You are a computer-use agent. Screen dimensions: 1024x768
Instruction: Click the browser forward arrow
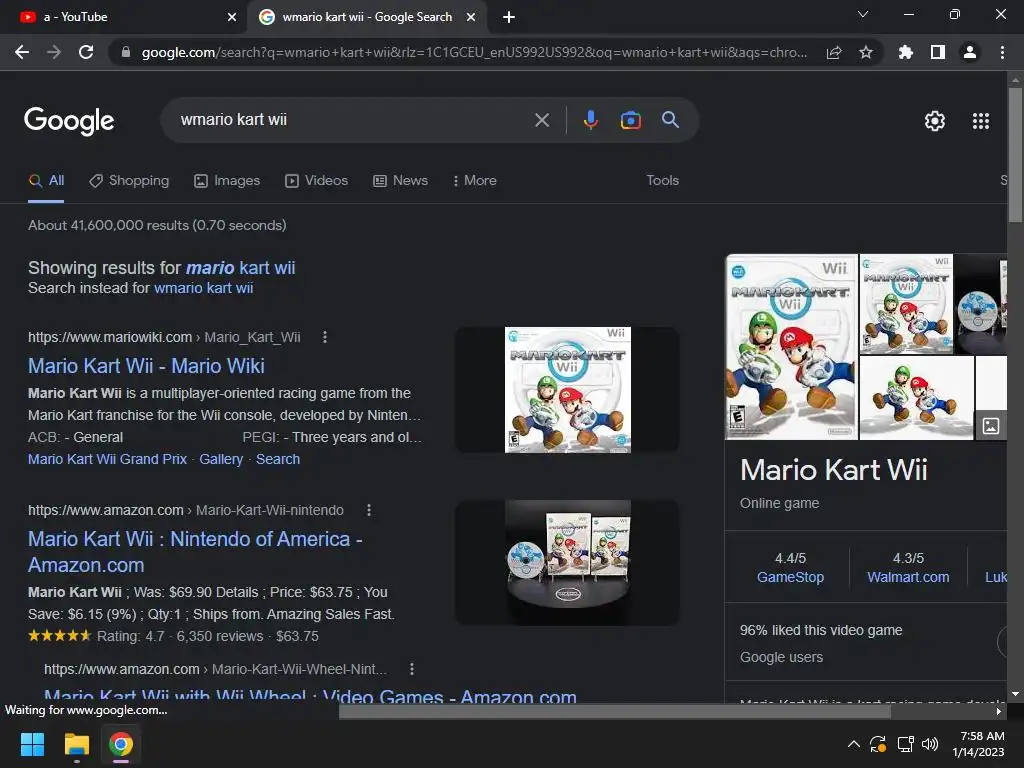[x=54, y=52]
